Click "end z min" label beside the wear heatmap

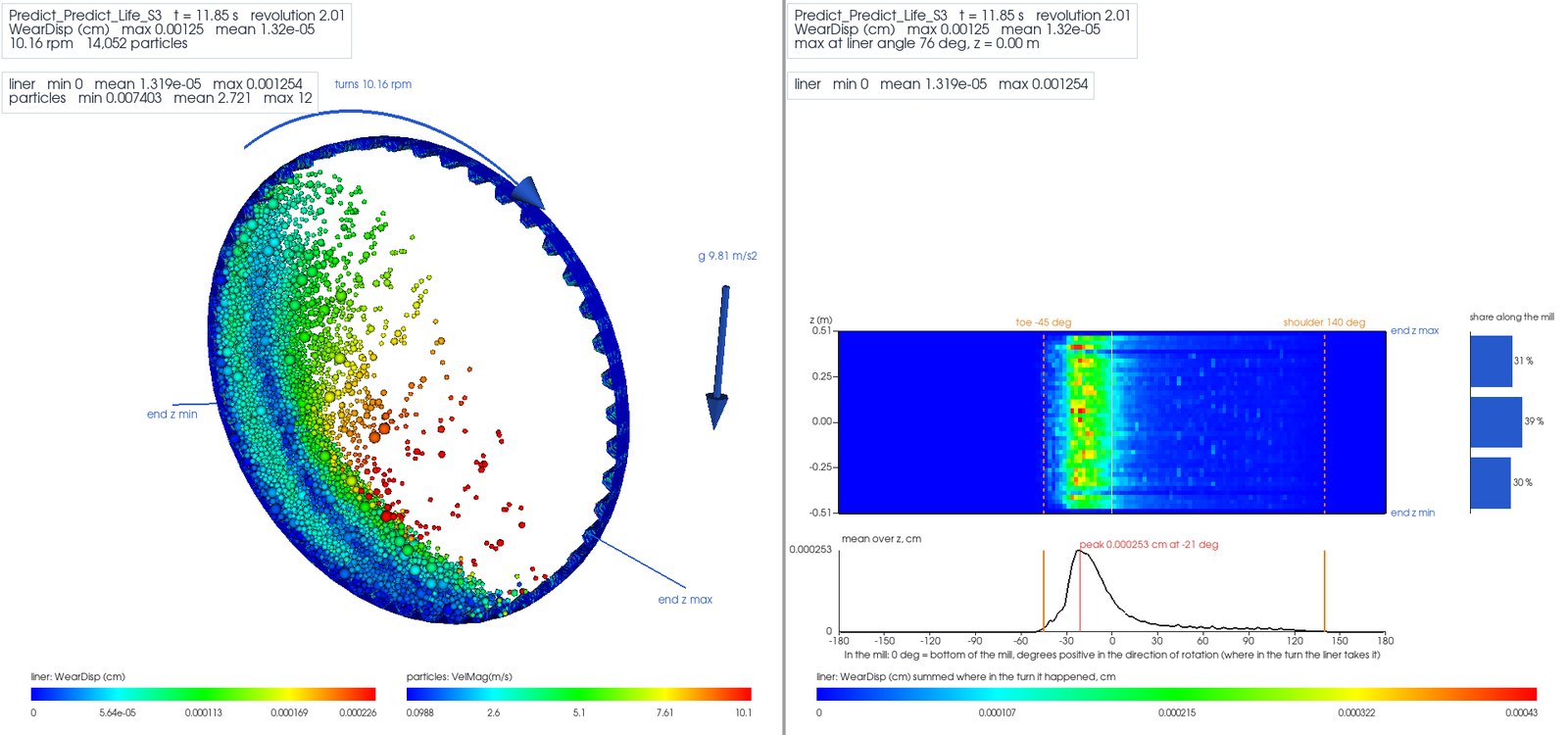pyautogui.click(x=1413, y=513)
